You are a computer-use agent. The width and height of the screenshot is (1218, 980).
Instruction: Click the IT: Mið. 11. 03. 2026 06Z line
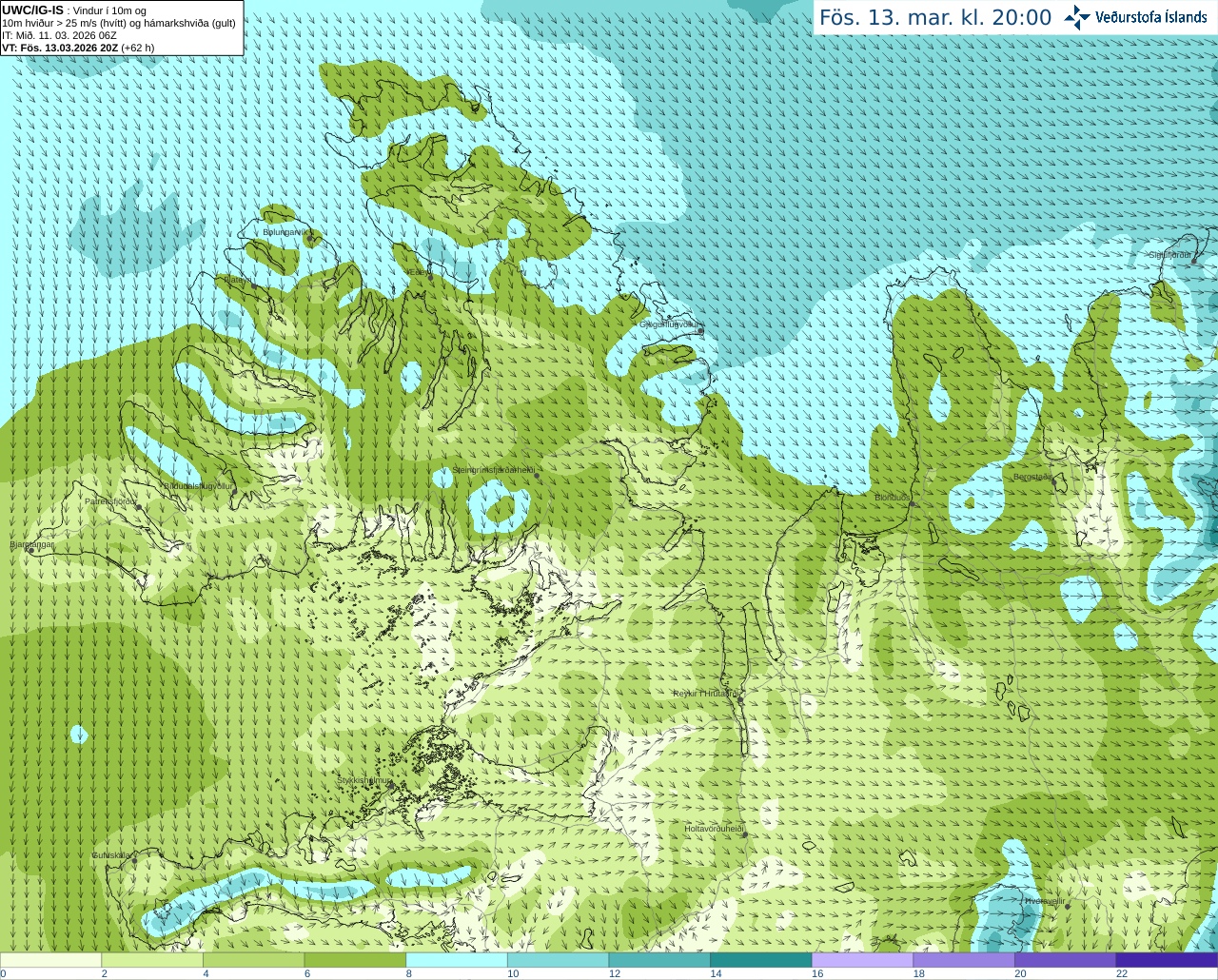59,35
